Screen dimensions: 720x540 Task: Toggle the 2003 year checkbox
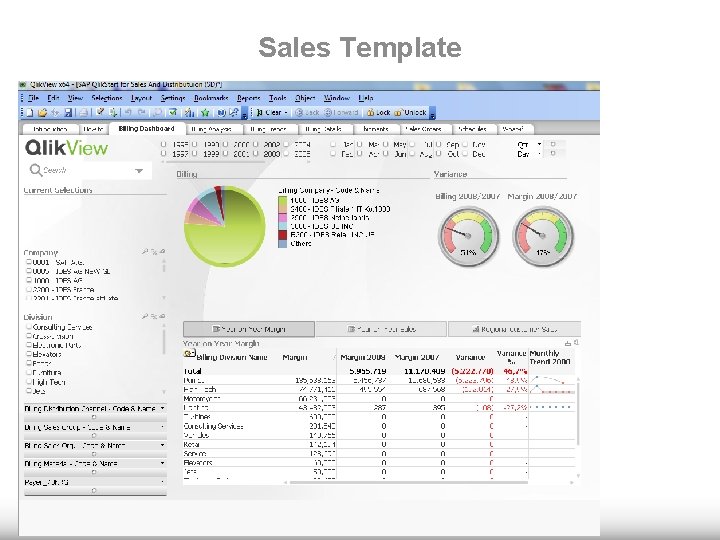pos(256,154)
